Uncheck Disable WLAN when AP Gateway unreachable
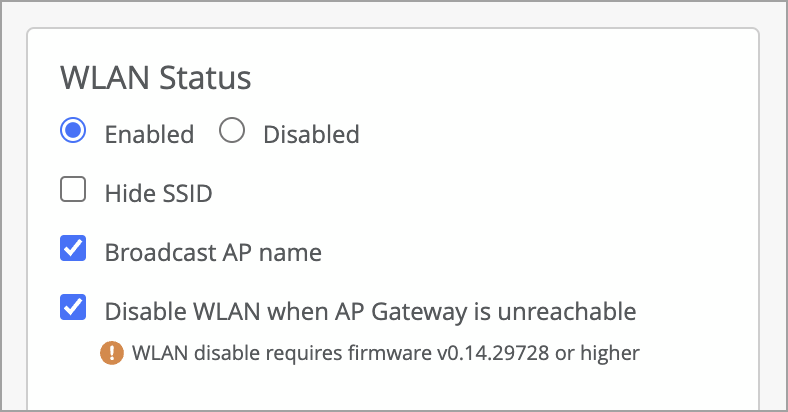Viewport: 788px width, 412px height. [73, 307]
